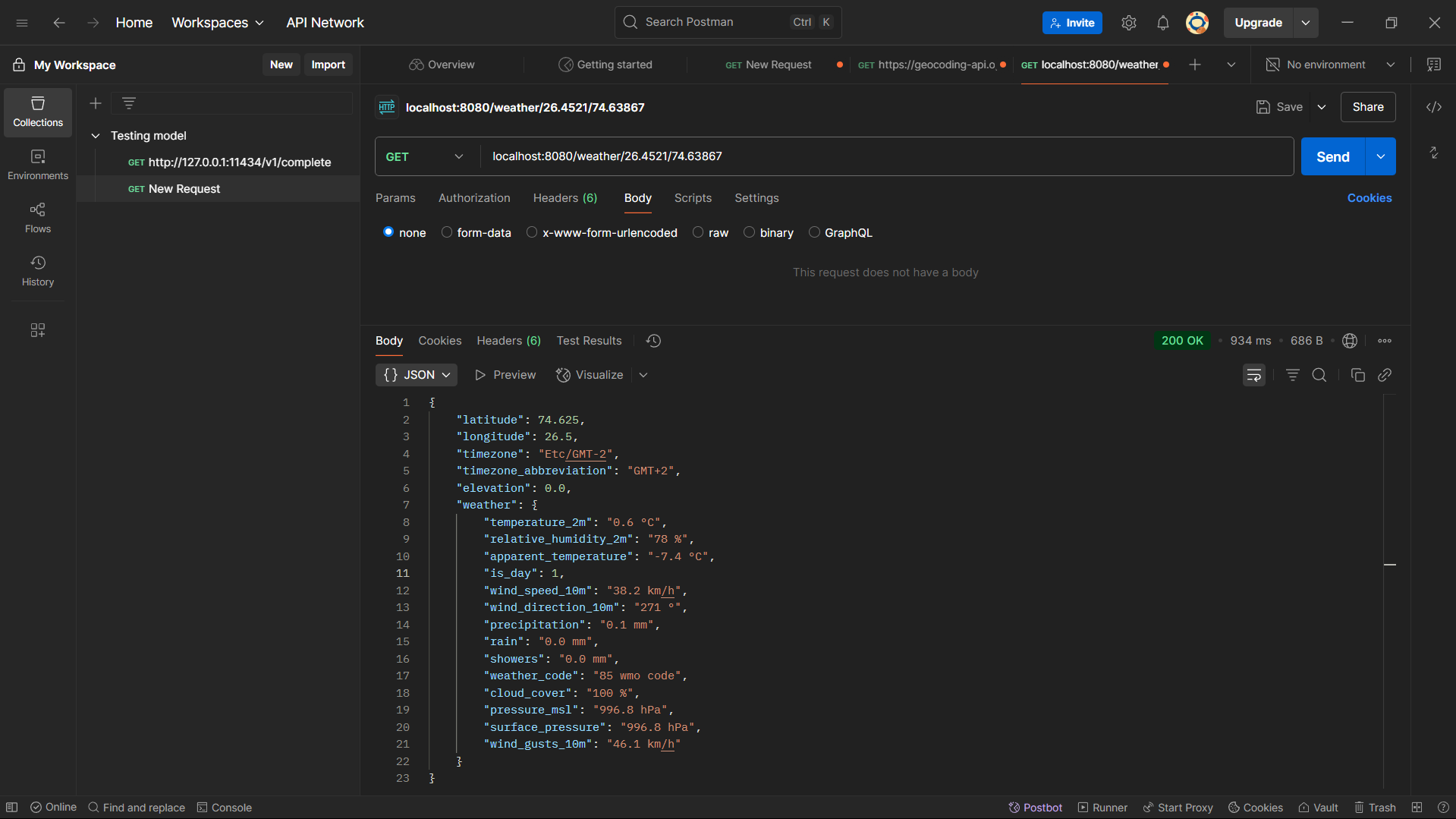Open the tabs overflow chevron
Screen dimensions: 1456x819
click(x=1231, y=65)
